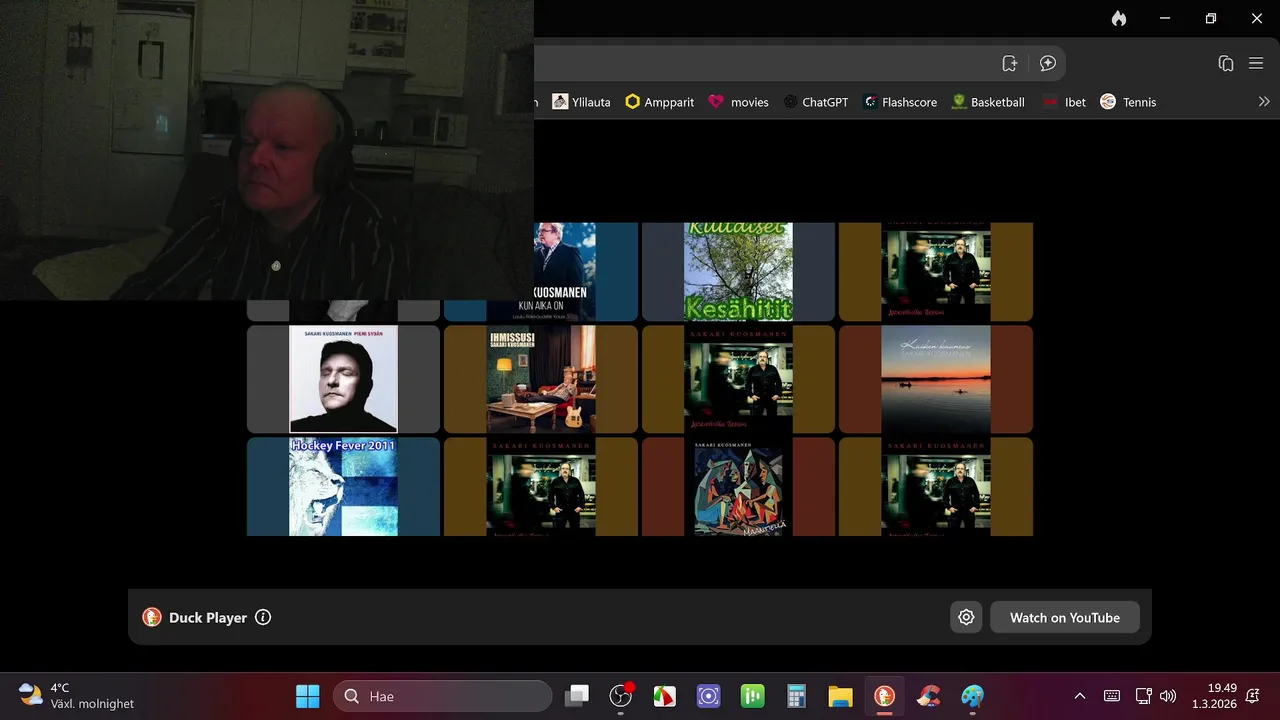The height and width of the screenshot is (720, 1280).
Task: Select the Kesähitit album cover
Action: (x=738, y=271)
